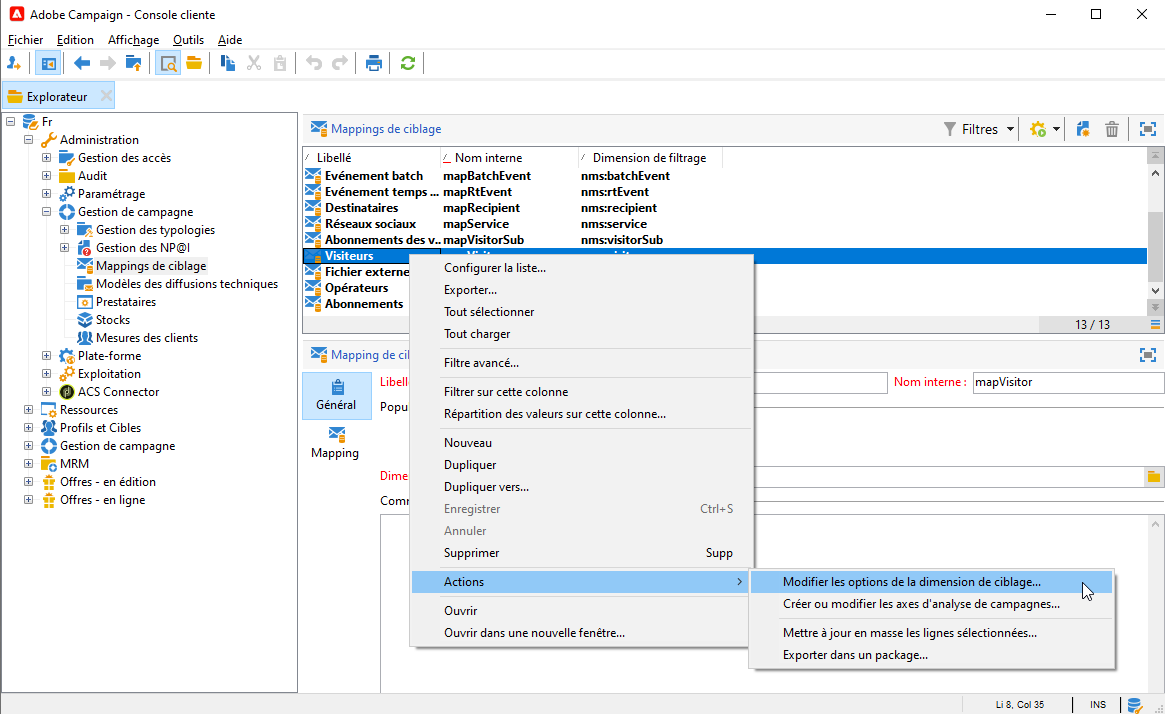Toggle the magnifier list view toolbar button
The width and height of the screenshot is (1165, 714).
[x=168, y=63]
